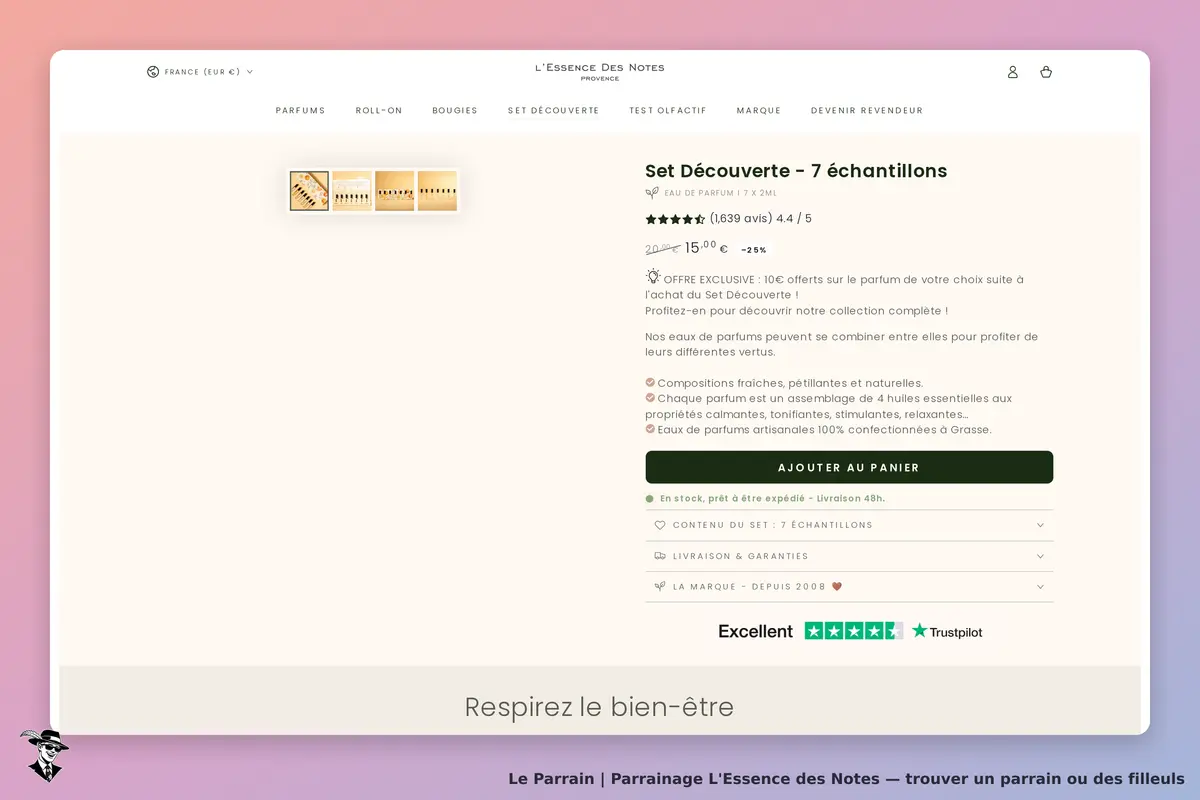Click the 15,00 € sale price
The width and height of the screenshot is (1200, 800).
(706, 248)
